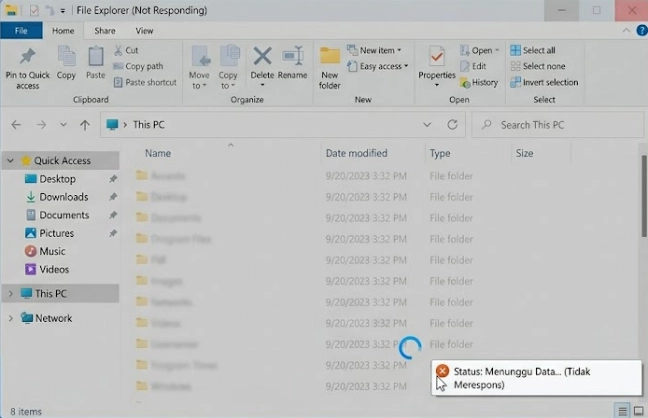Open file History
The image size is (648, 418).
[479, 82]
